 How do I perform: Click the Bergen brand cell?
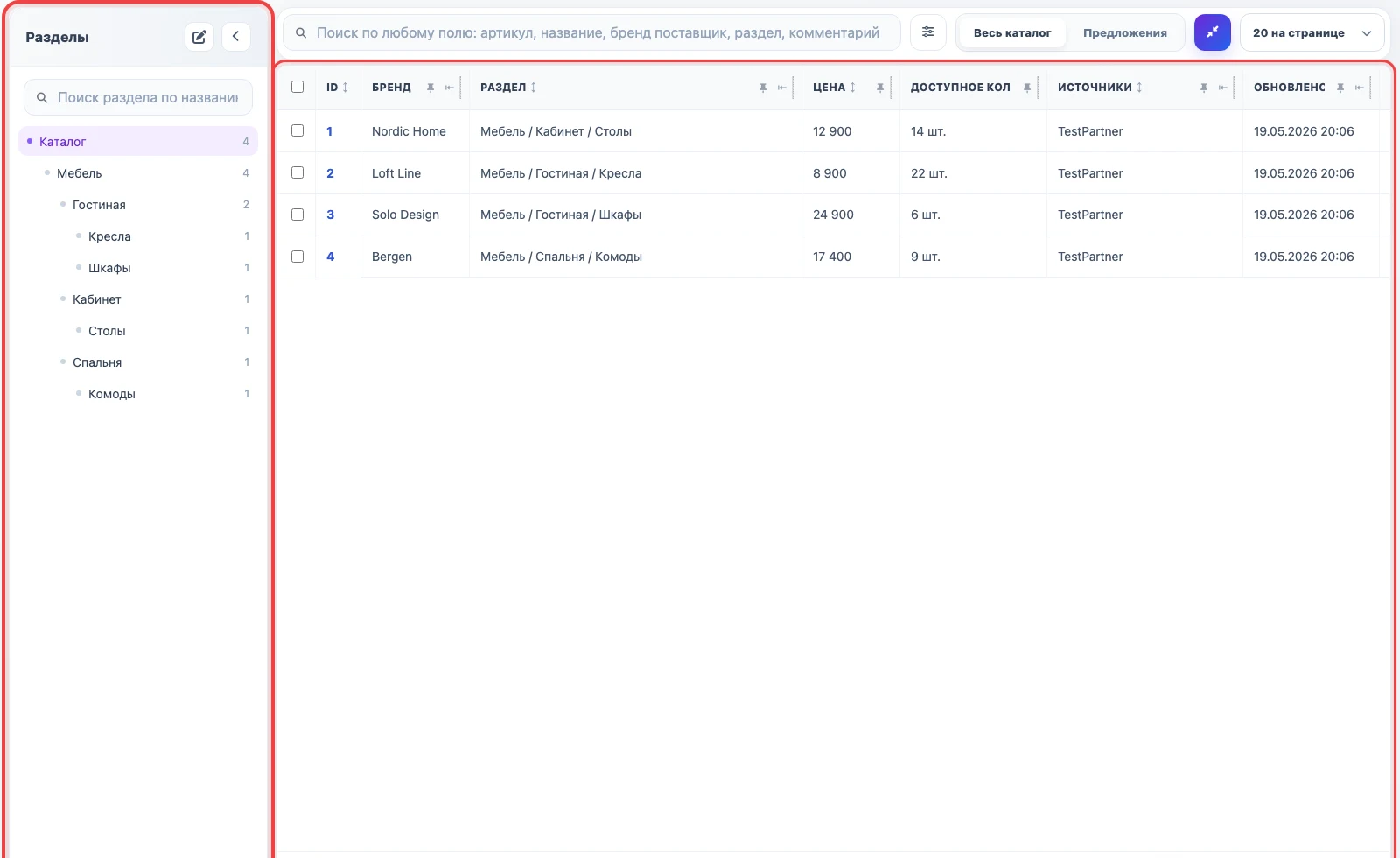415,257
